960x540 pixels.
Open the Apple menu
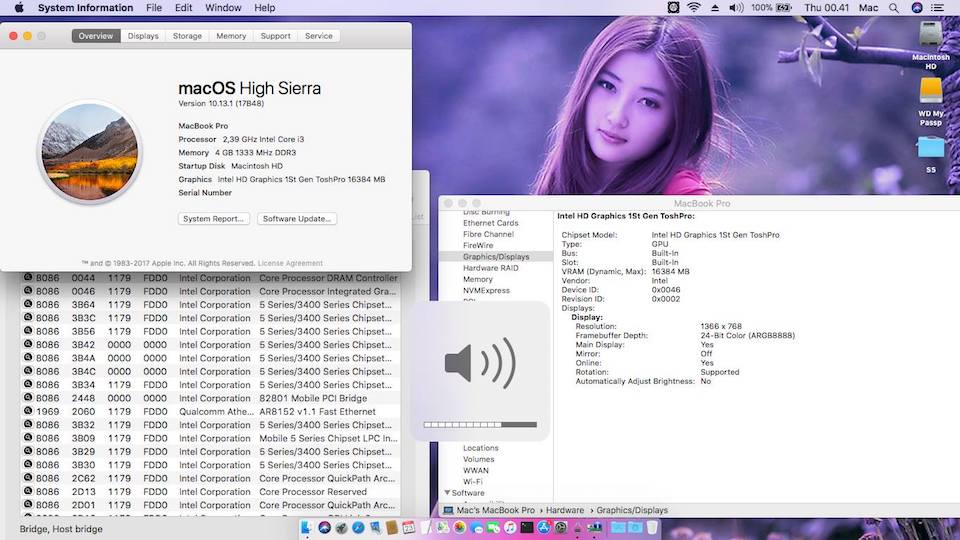[19, 8]
